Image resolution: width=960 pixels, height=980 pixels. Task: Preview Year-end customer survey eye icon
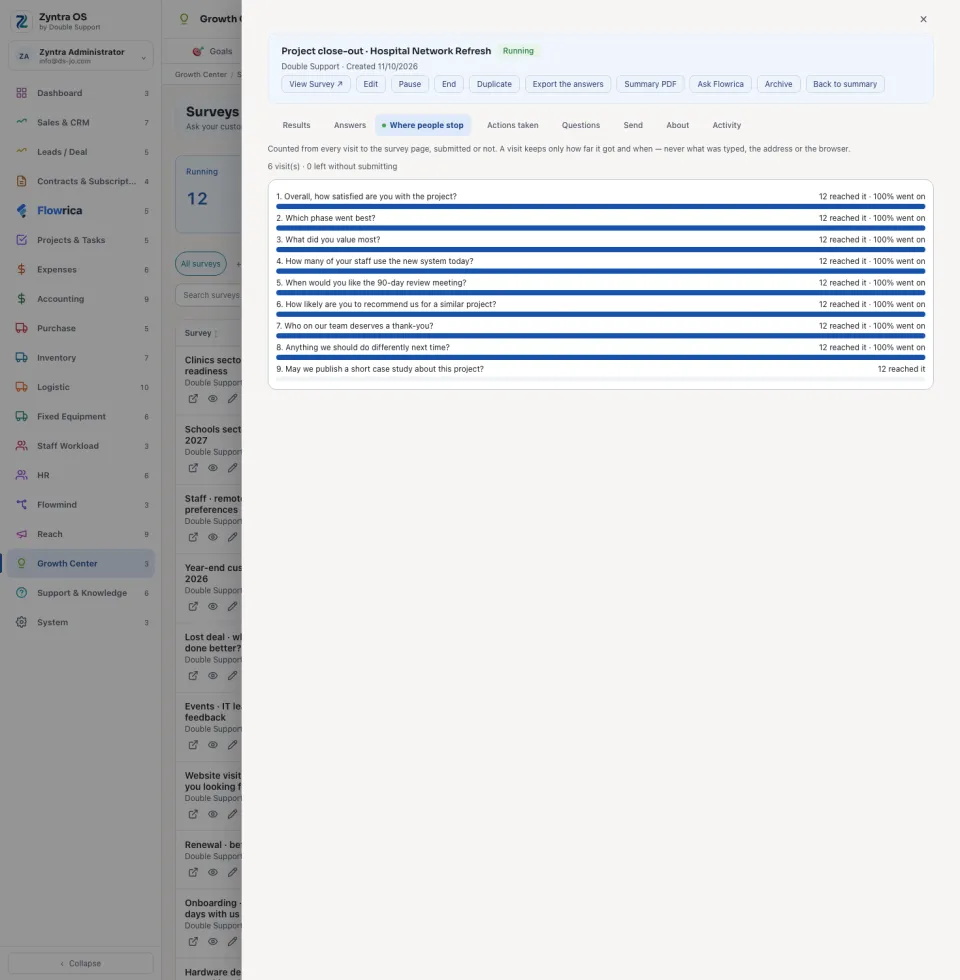click(x=212, y=607)
